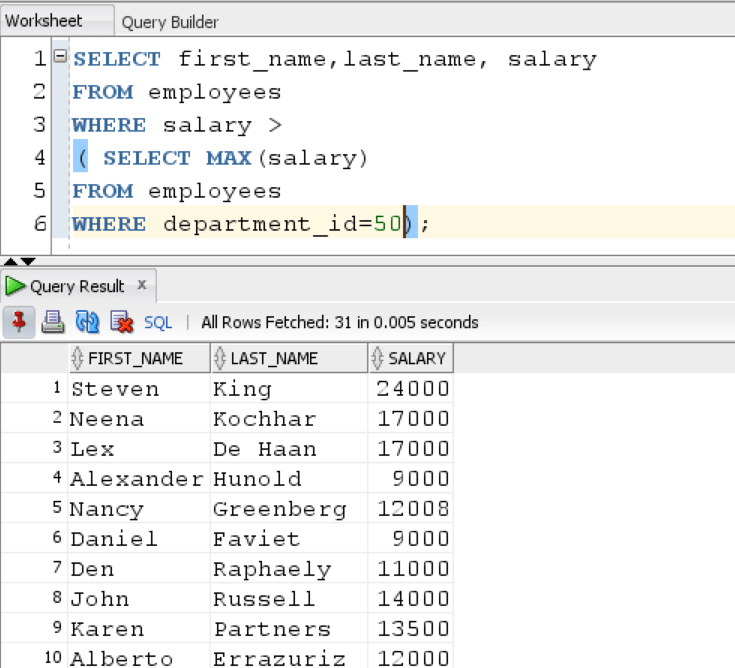Click the print results icon
The image size is (735, 668).
pyautogui.click(x=52, y=322)
